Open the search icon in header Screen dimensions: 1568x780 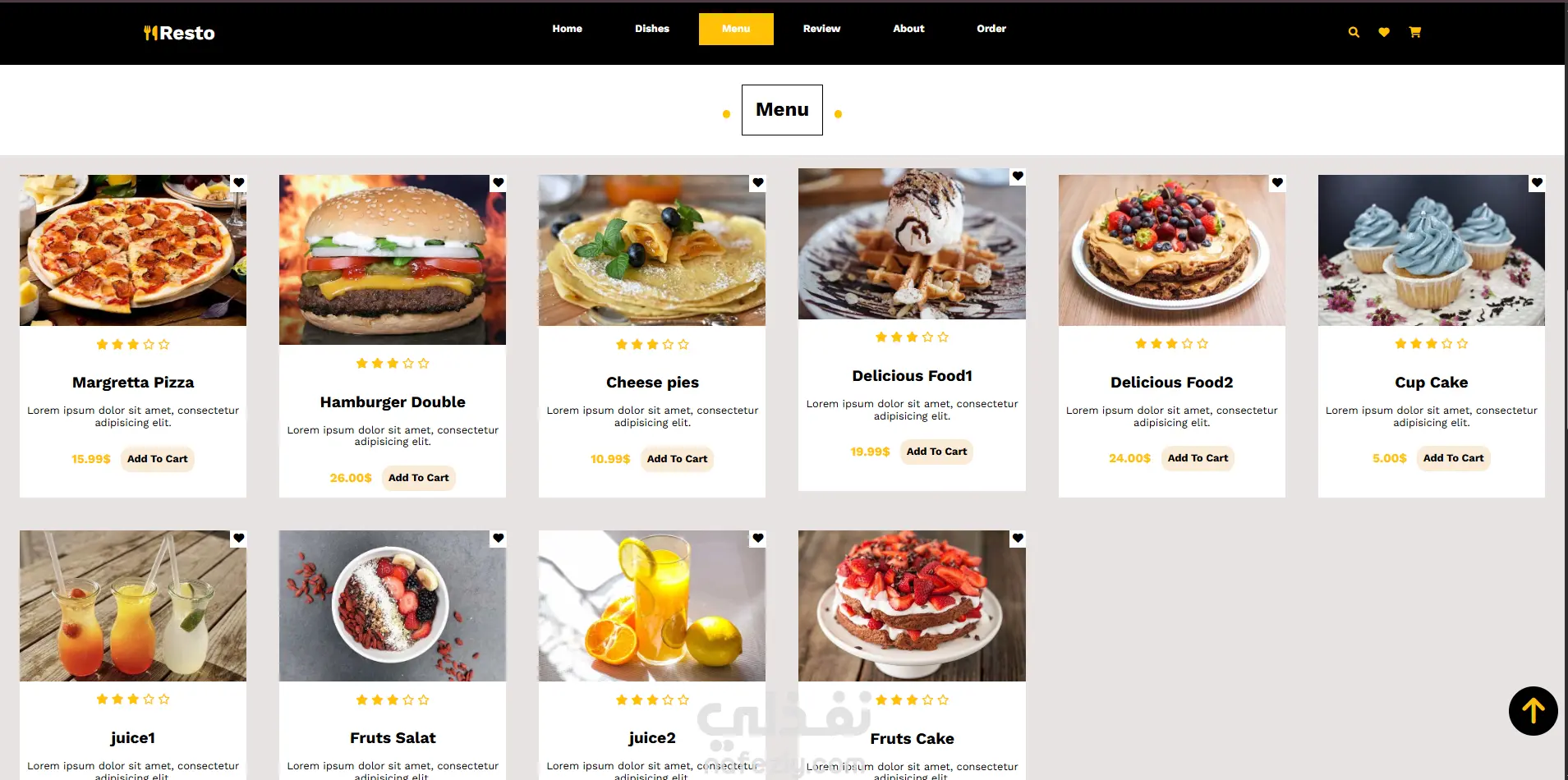pyautogui.click(x=1354, y=32)
